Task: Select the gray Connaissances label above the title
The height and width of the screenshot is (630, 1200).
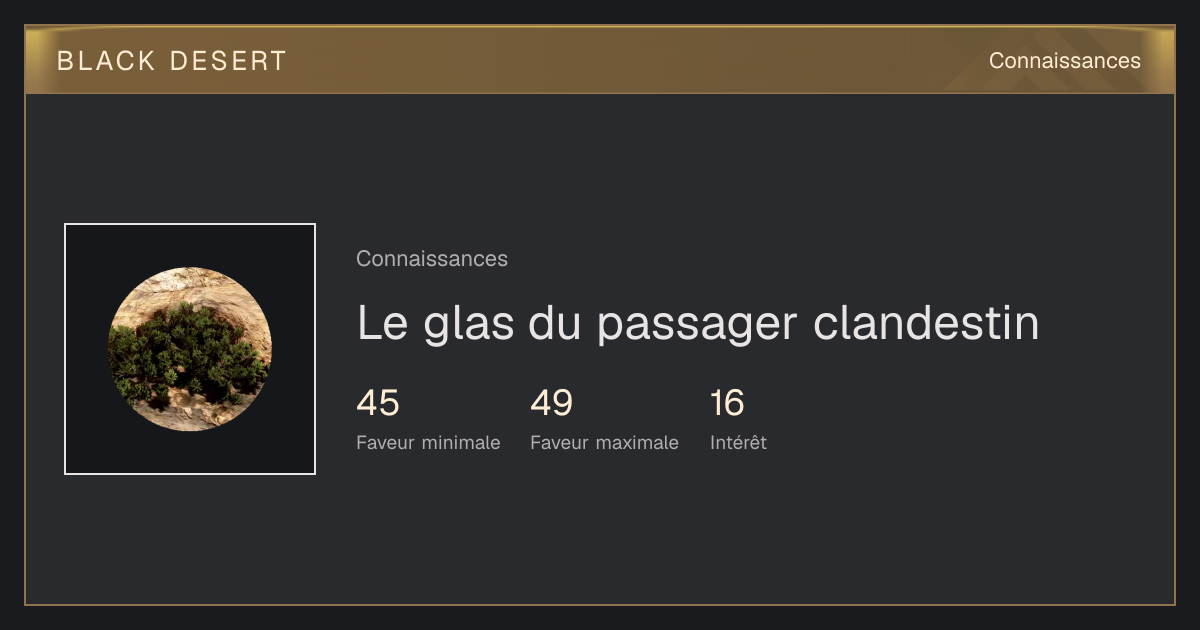Action: tap(432, 258)
